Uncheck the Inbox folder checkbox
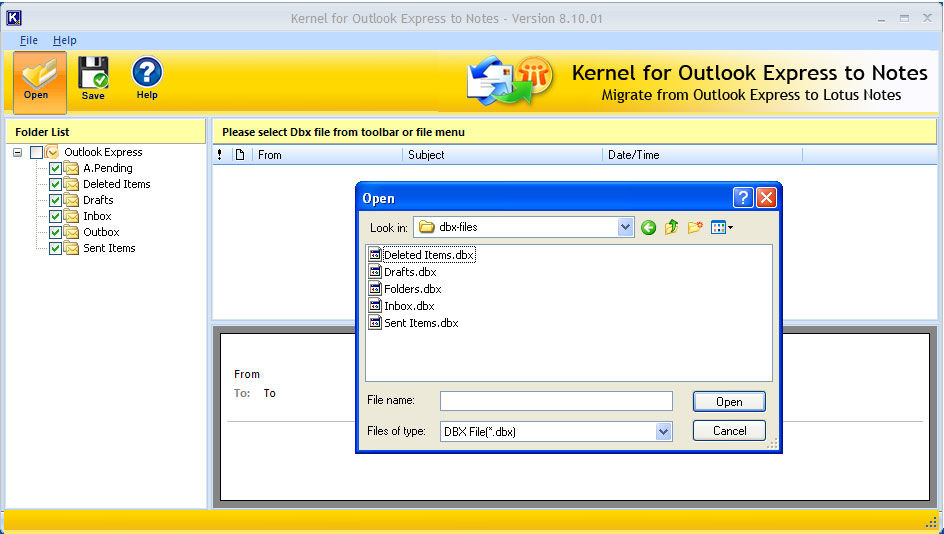Image resolution: width=944 pixels, height=534 pixels. pos(56,216)
